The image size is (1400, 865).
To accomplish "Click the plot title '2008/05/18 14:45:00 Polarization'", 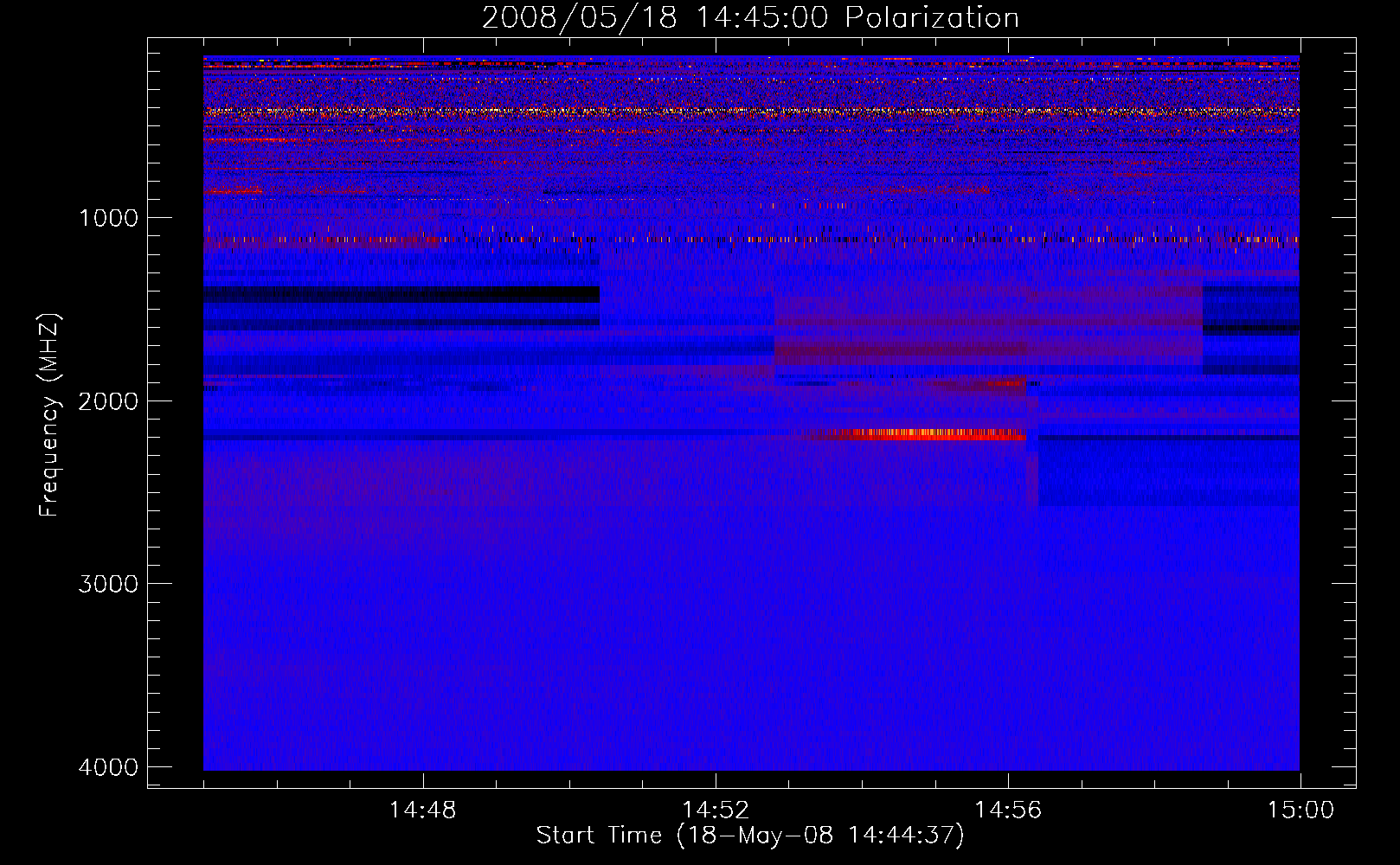I will point(750,18).
